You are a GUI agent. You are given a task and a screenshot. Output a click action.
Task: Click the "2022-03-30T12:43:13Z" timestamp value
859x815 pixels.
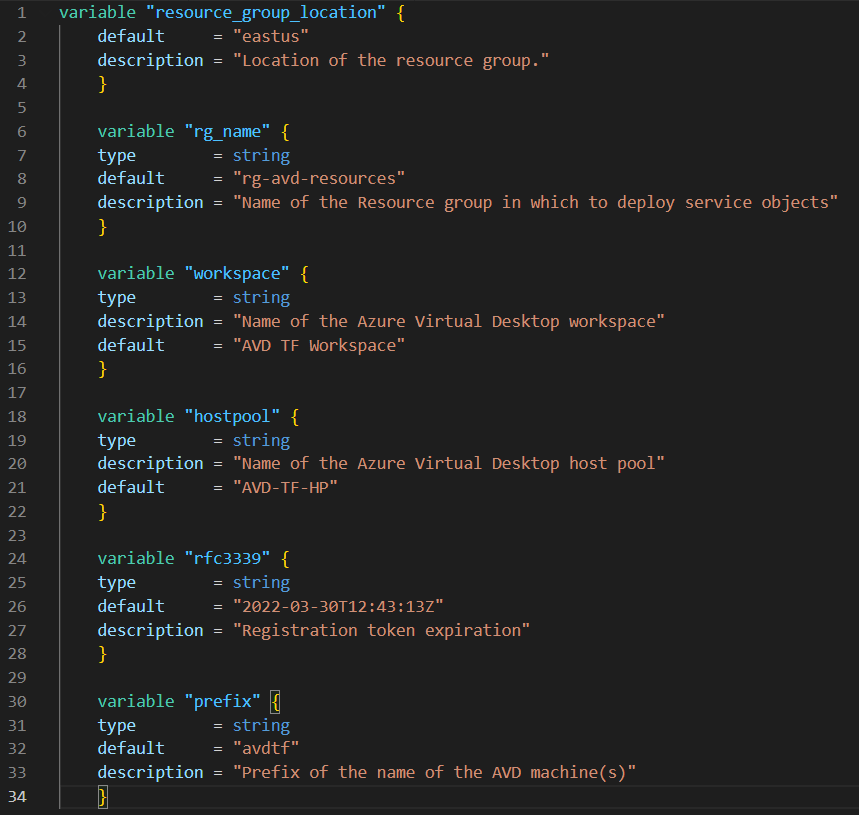click(338, 607)
